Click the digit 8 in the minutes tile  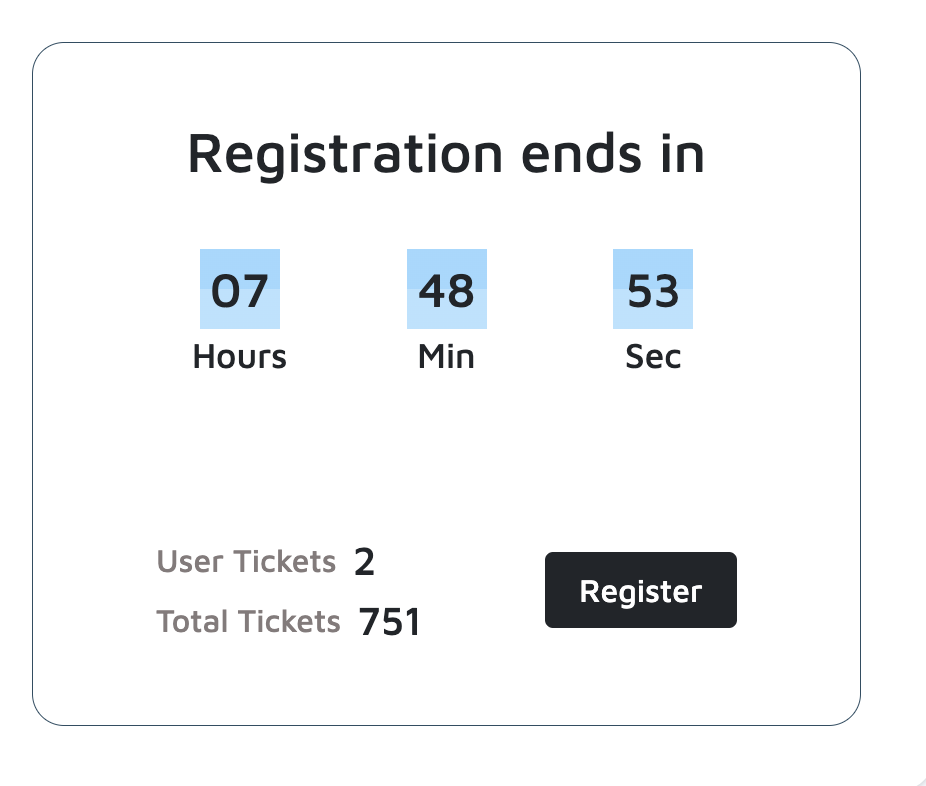tap(461, 291)
